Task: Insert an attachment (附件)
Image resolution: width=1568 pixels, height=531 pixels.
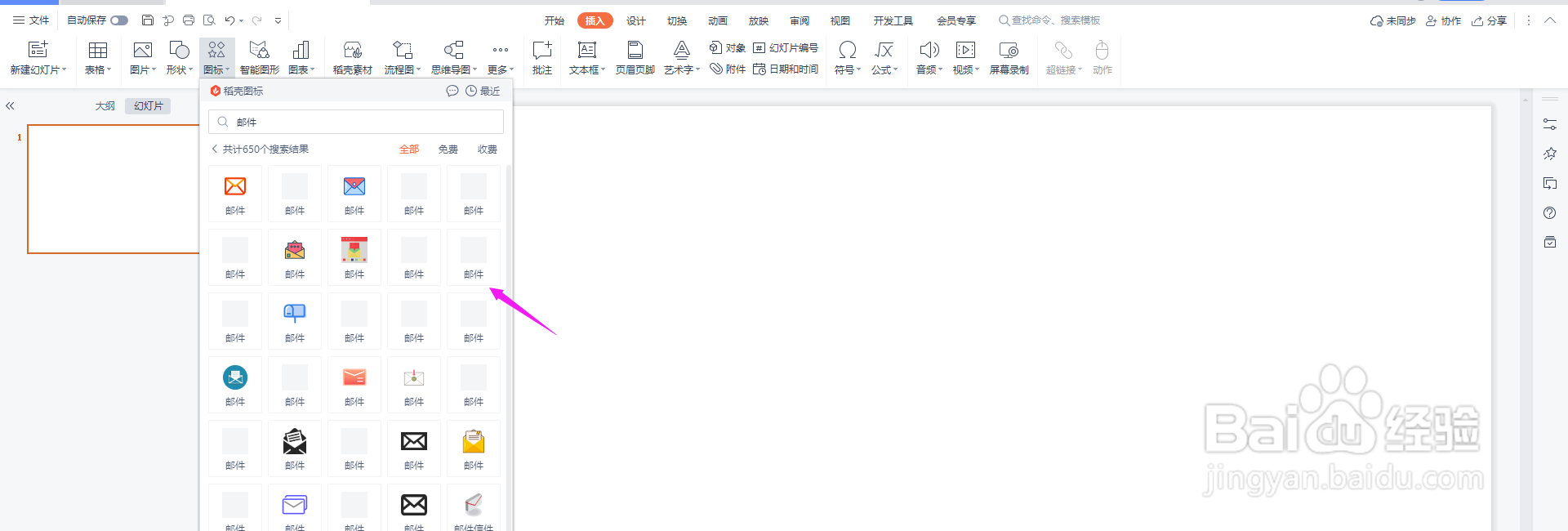Action: [x=728, y=69]
